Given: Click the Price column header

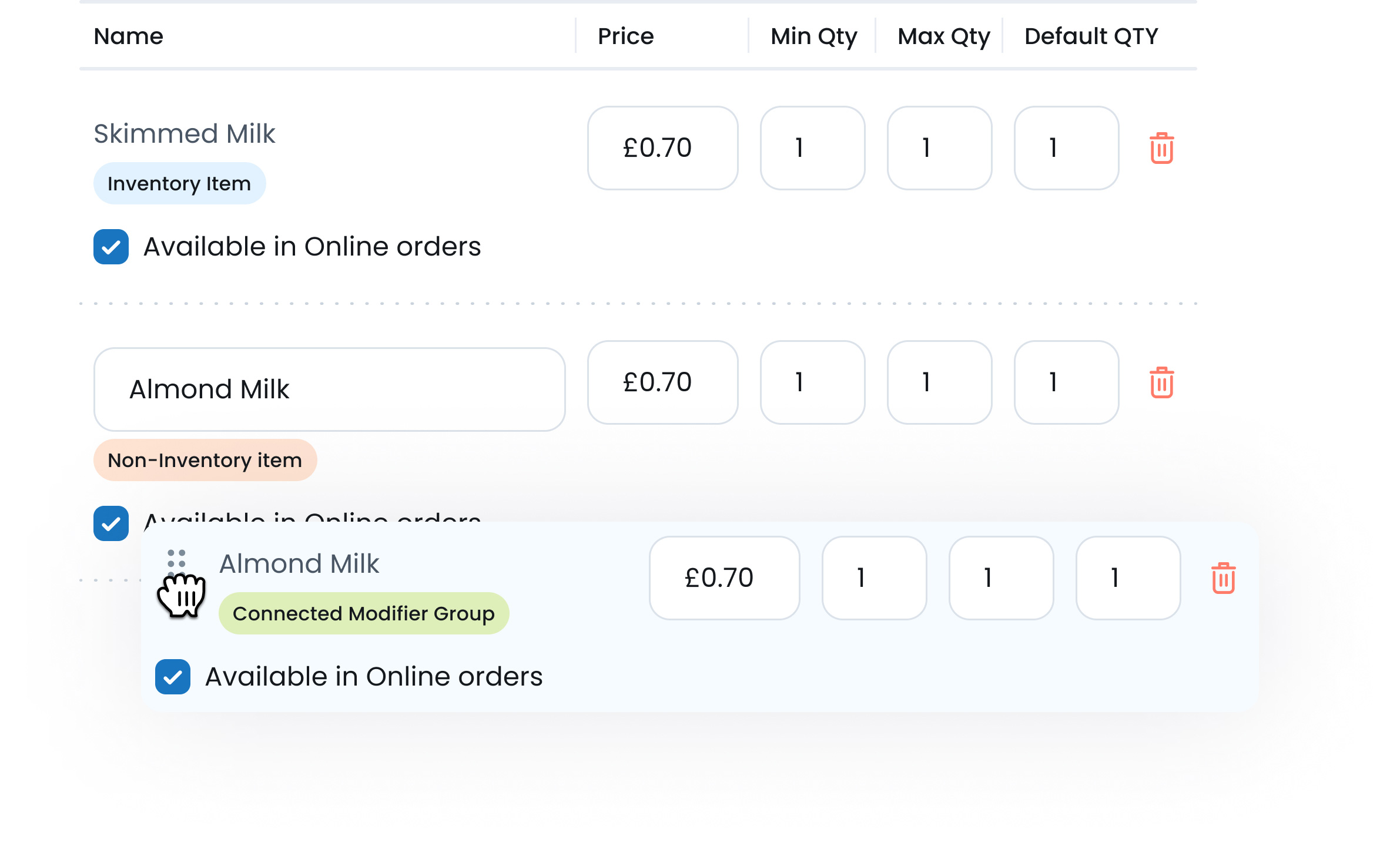Looking at the screenshot, I should (x=626, y=36).
